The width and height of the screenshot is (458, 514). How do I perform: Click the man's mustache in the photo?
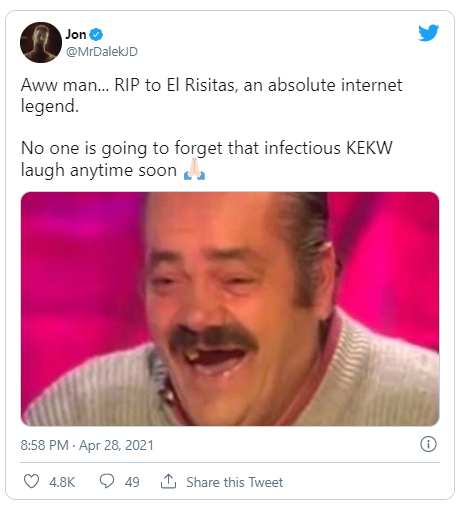214,339
